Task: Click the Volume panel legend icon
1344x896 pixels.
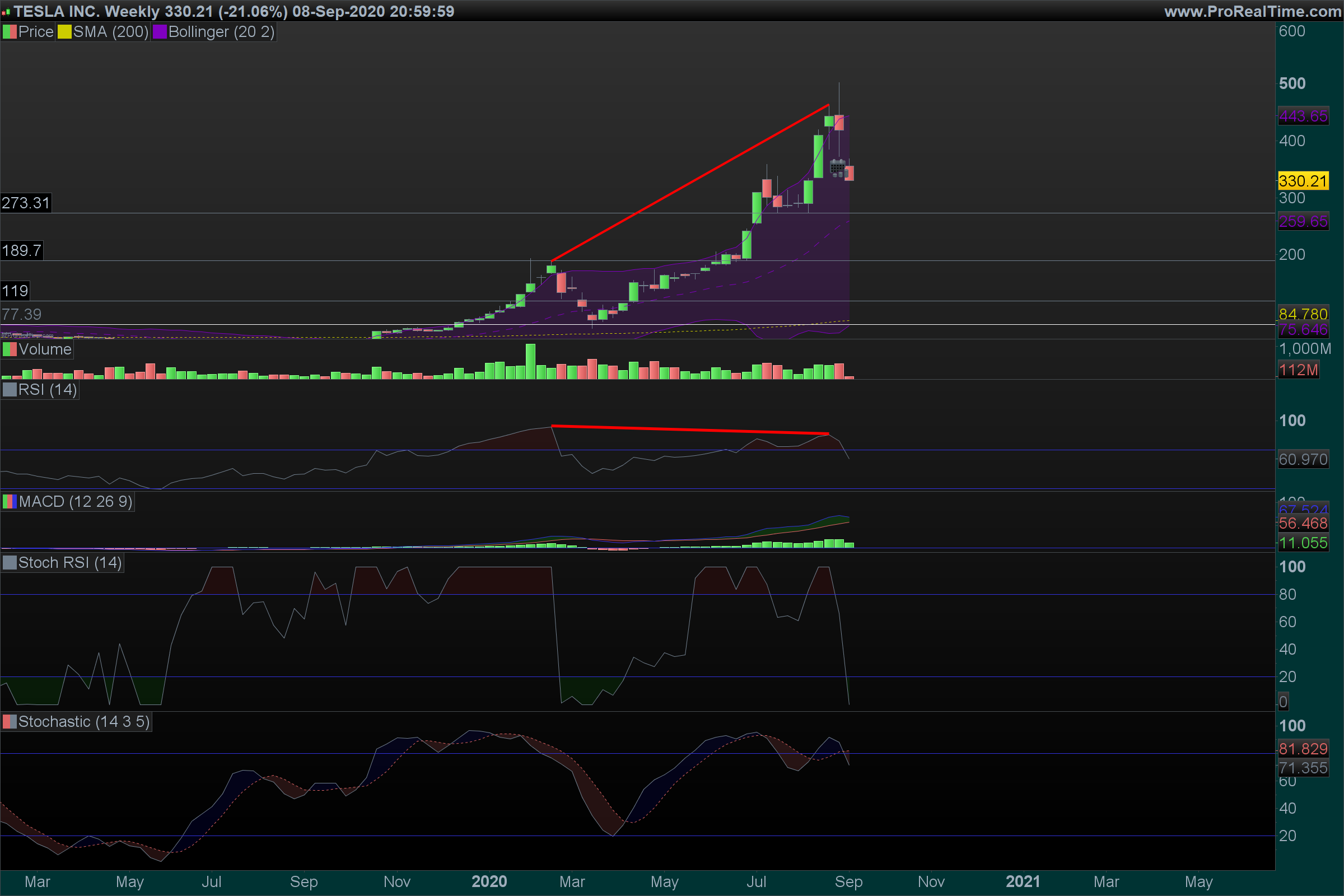Action: [x=10, y=349]
